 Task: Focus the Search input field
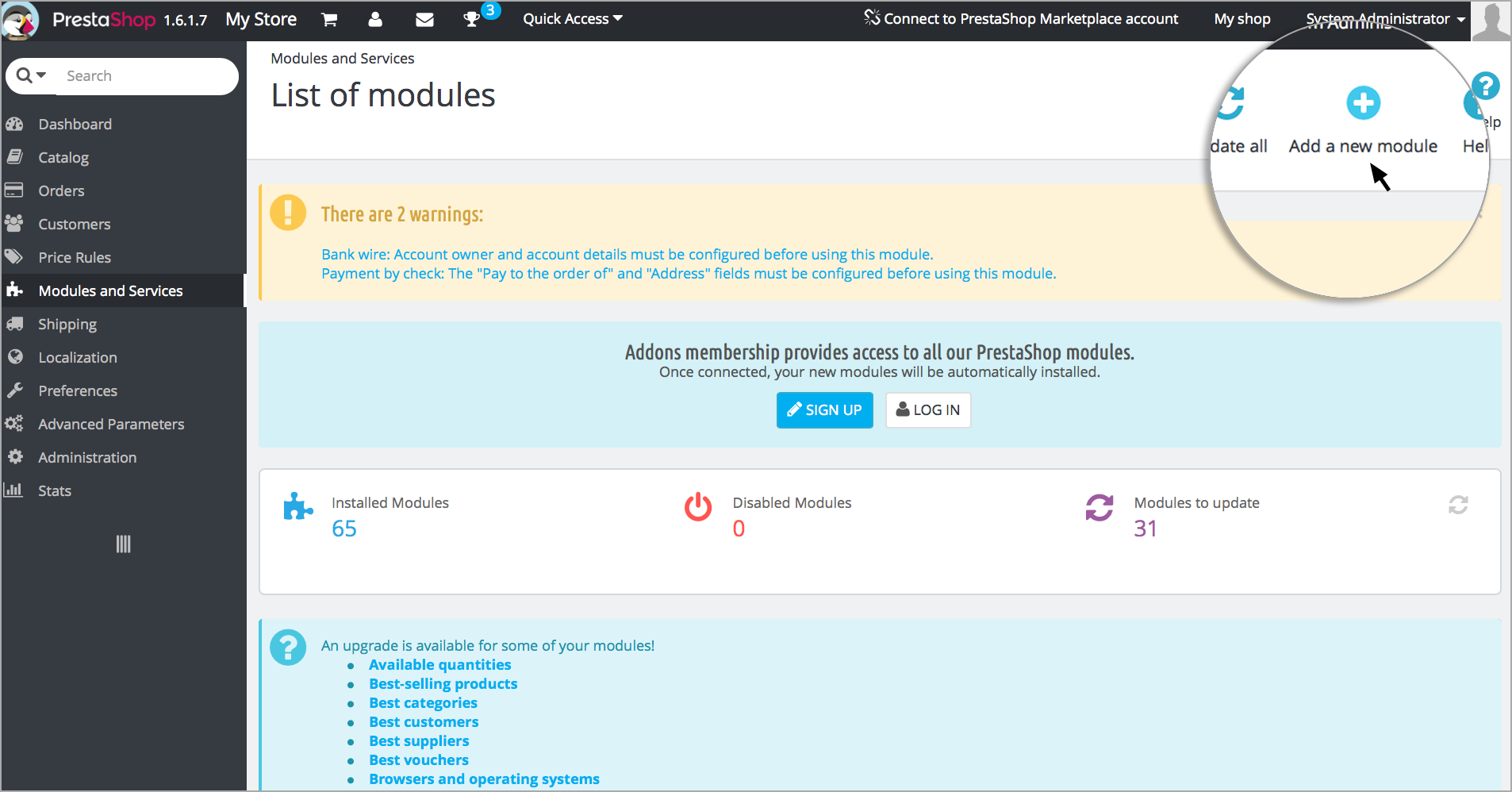[148, 76]
